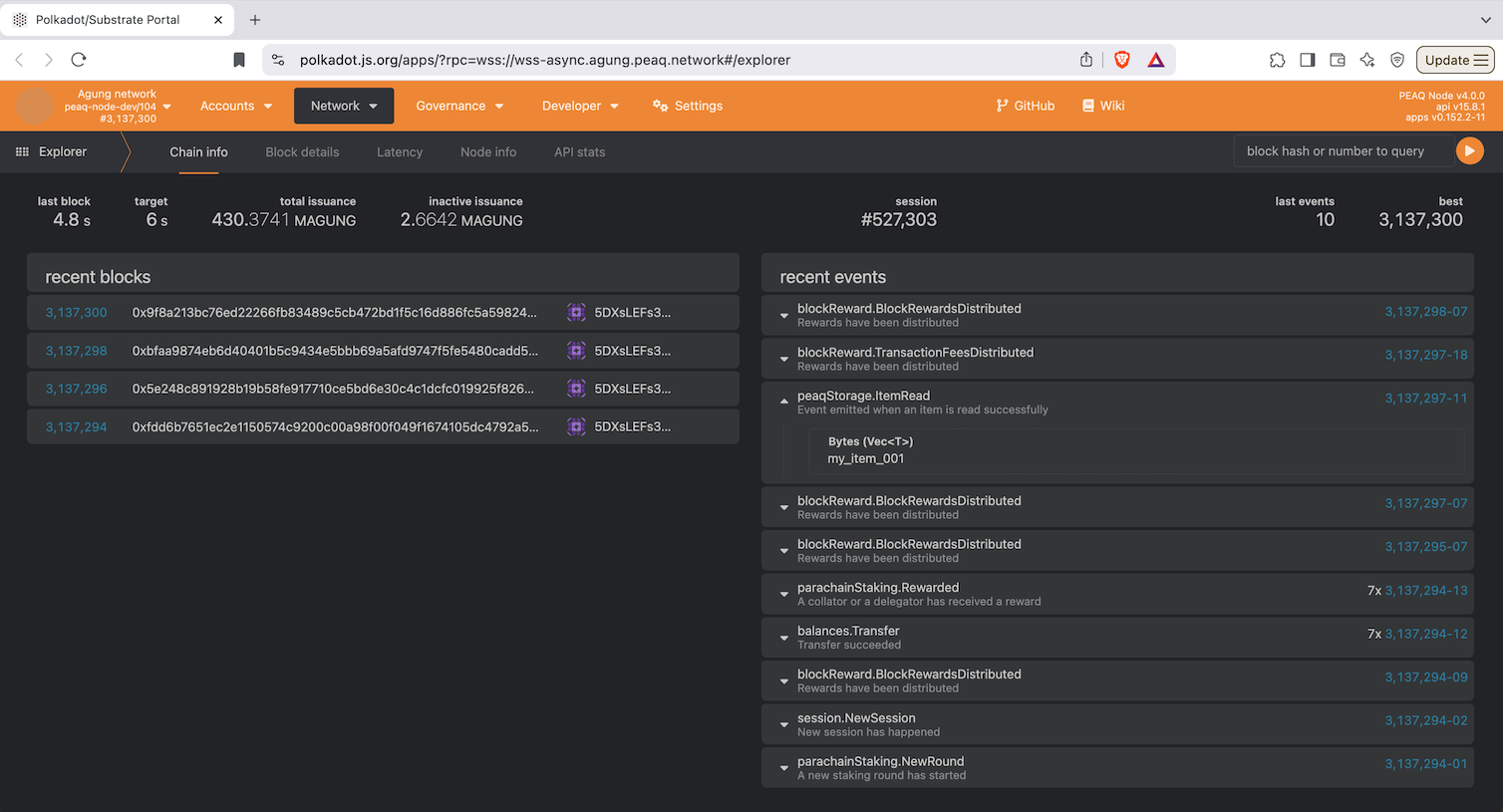Screen dimensions: 1503x812
Task: Expand the TransactionFeesDistributed event
Action: pyautogui.click(x=784, y=359)
